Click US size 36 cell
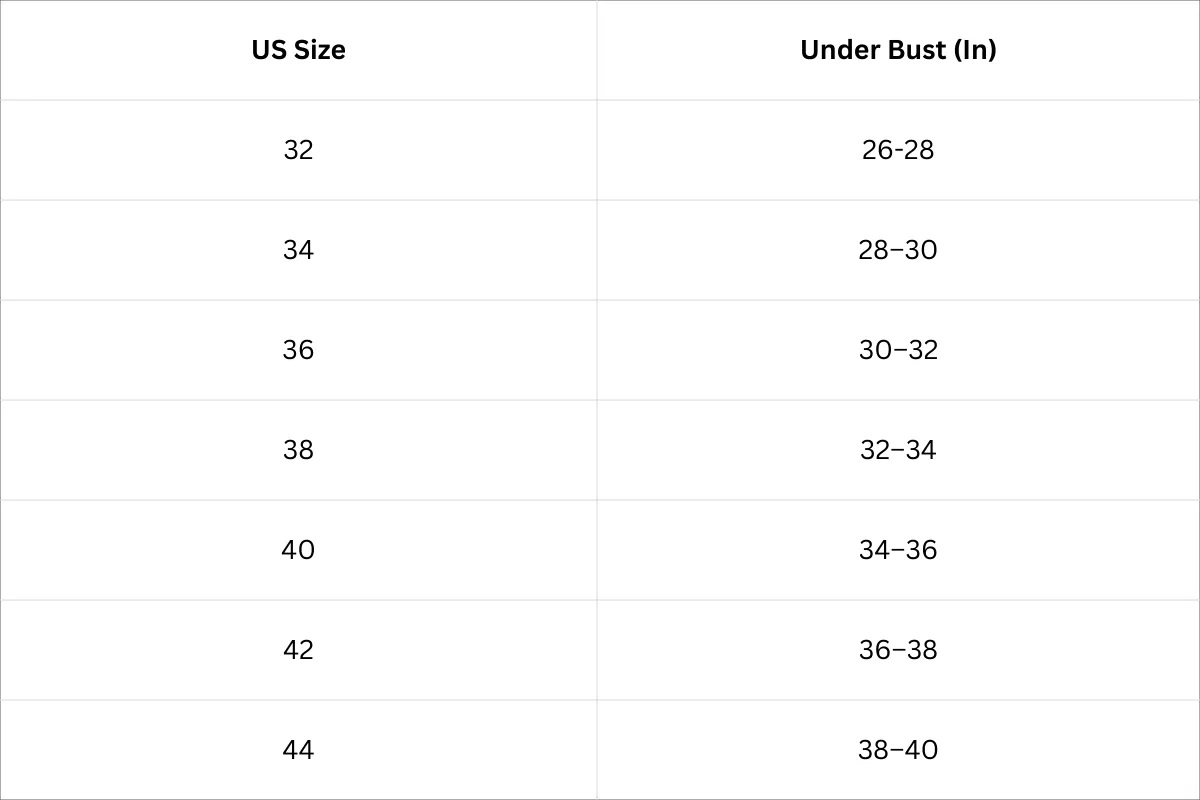1200x800 pixels. pyautogui.click(x=298, y=350)
